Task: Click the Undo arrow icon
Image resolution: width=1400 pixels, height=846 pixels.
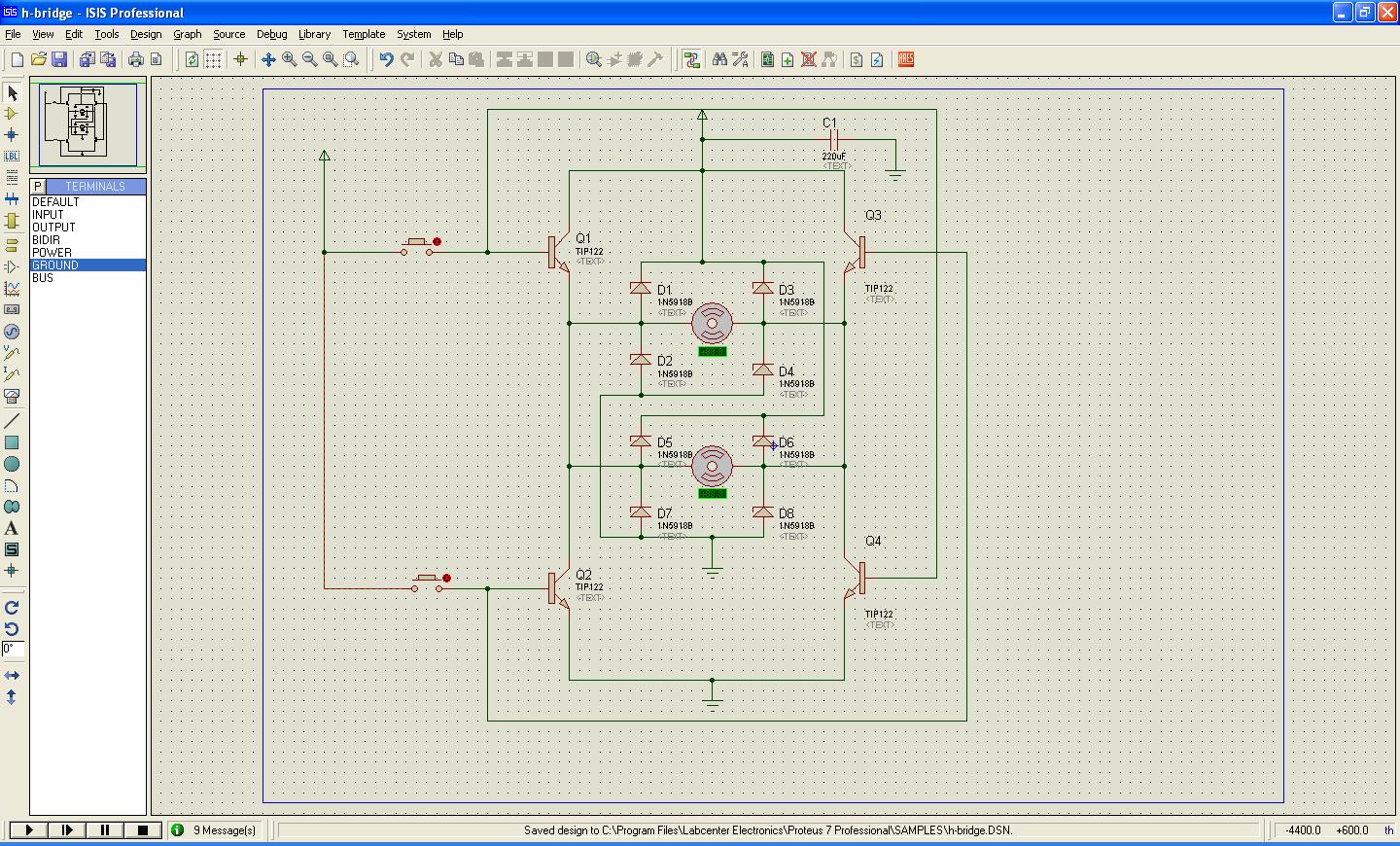Action: (386, 59)
